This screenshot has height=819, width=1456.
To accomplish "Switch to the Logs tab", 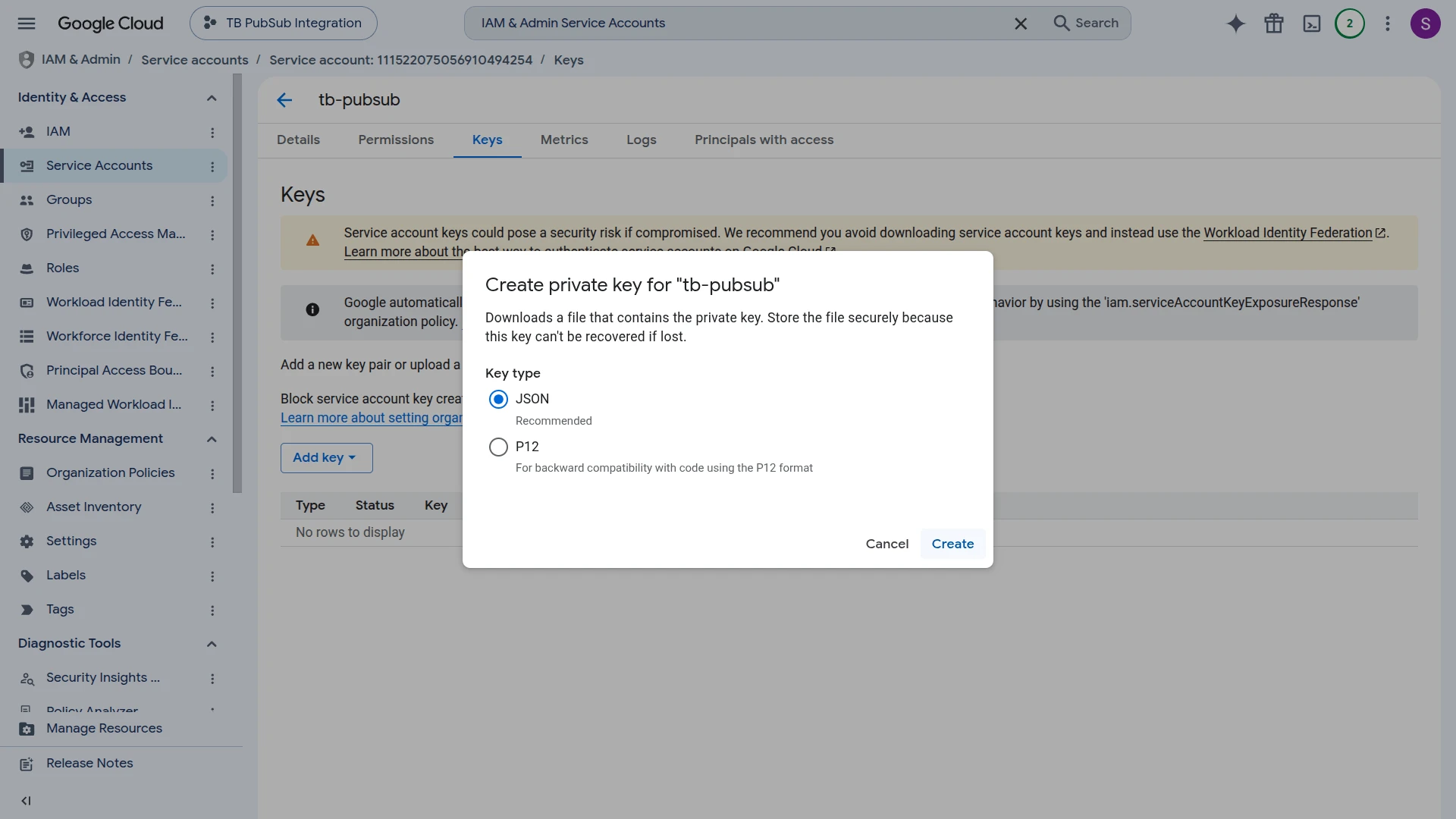I will point(642,140).
